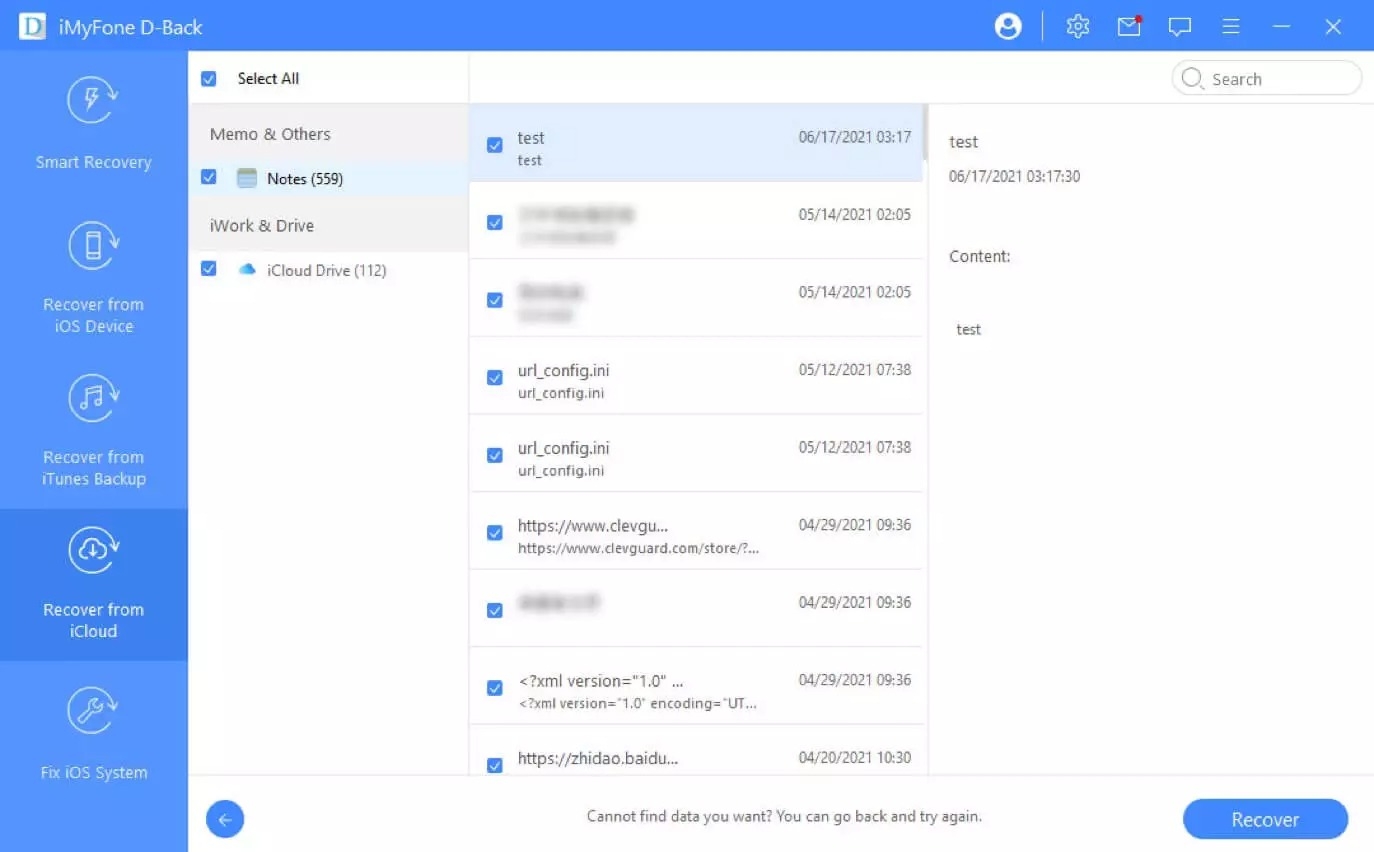Deselect the first test note checkbox
This screenshot has height=852, width=1374.
[x=494, y=145]
